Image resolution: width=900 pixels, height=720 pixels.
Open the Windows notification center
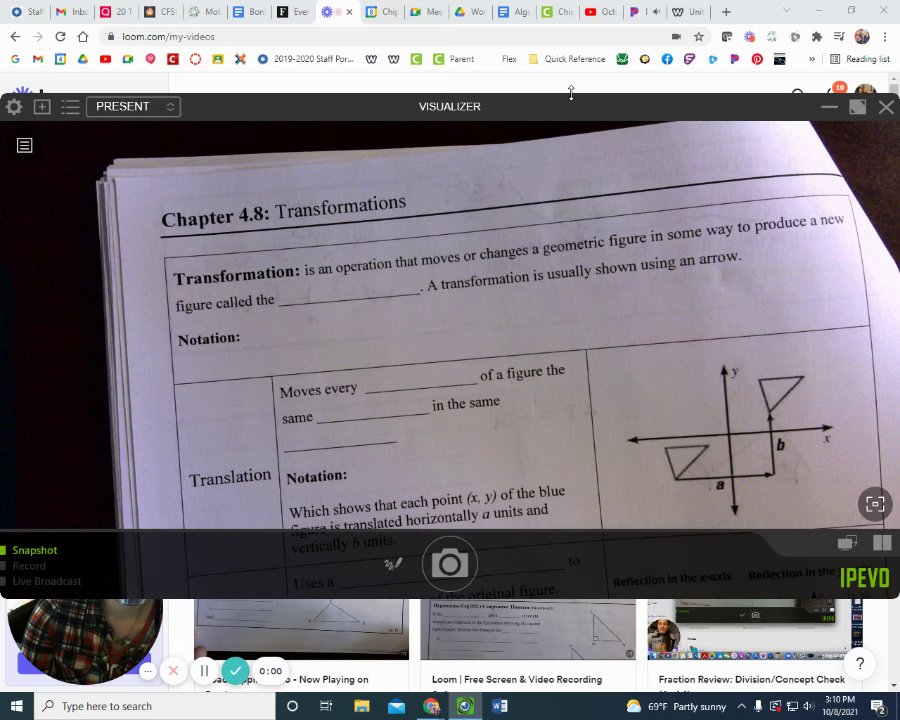(x=878, y=706)
